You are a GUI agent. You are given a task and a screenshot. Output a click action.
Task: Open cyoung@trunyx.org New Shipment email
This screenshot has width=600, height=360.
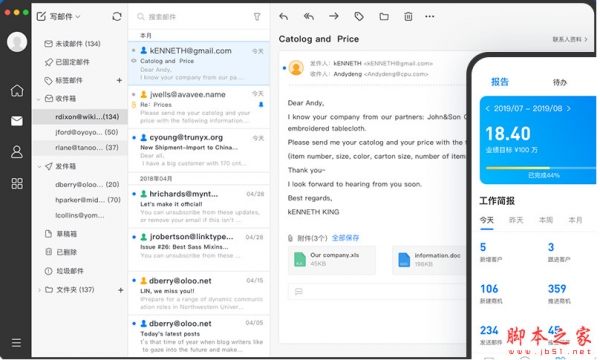199,150
